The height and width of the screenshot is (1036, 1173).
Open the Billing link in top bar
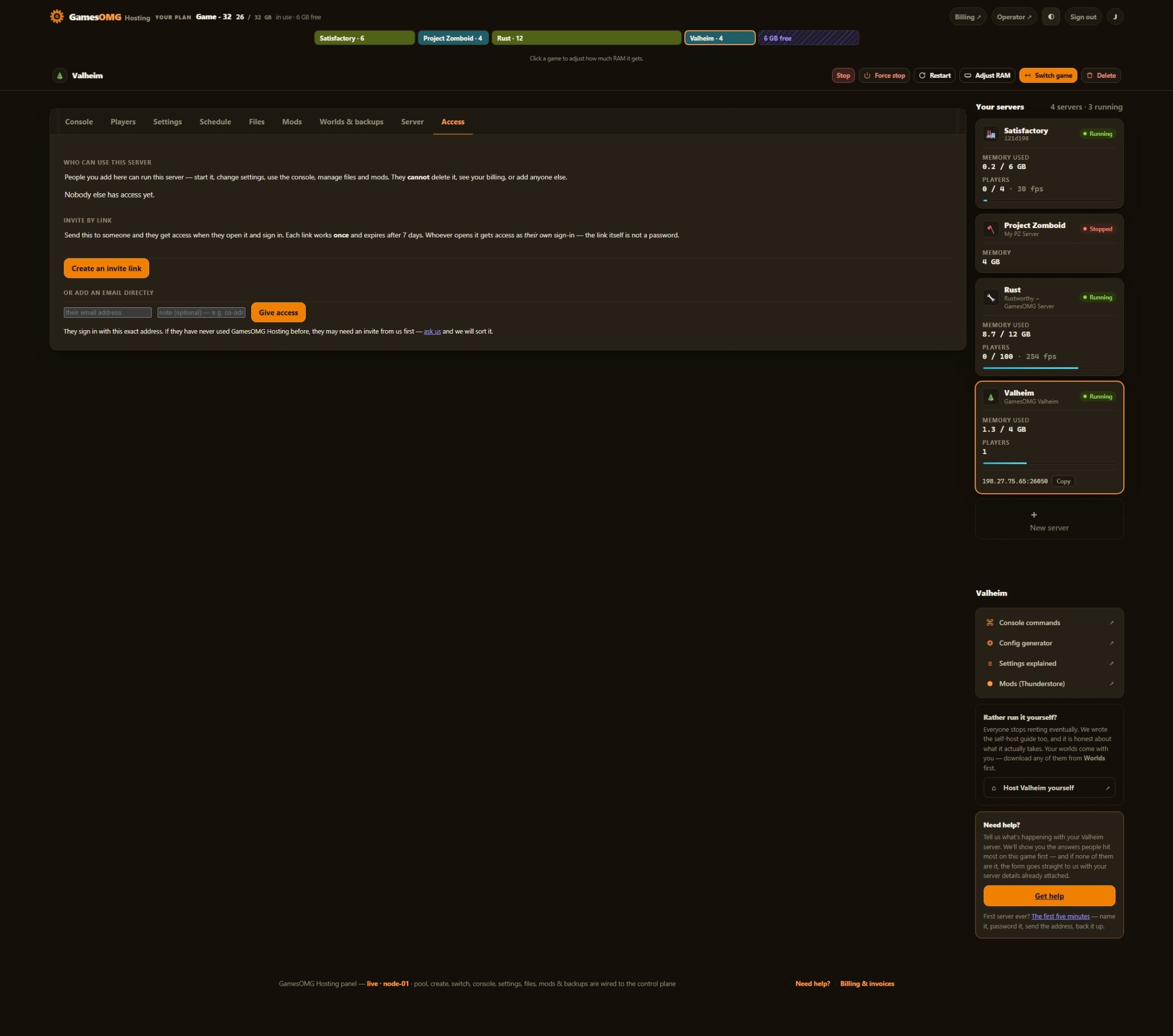click(x=967, y=17)
